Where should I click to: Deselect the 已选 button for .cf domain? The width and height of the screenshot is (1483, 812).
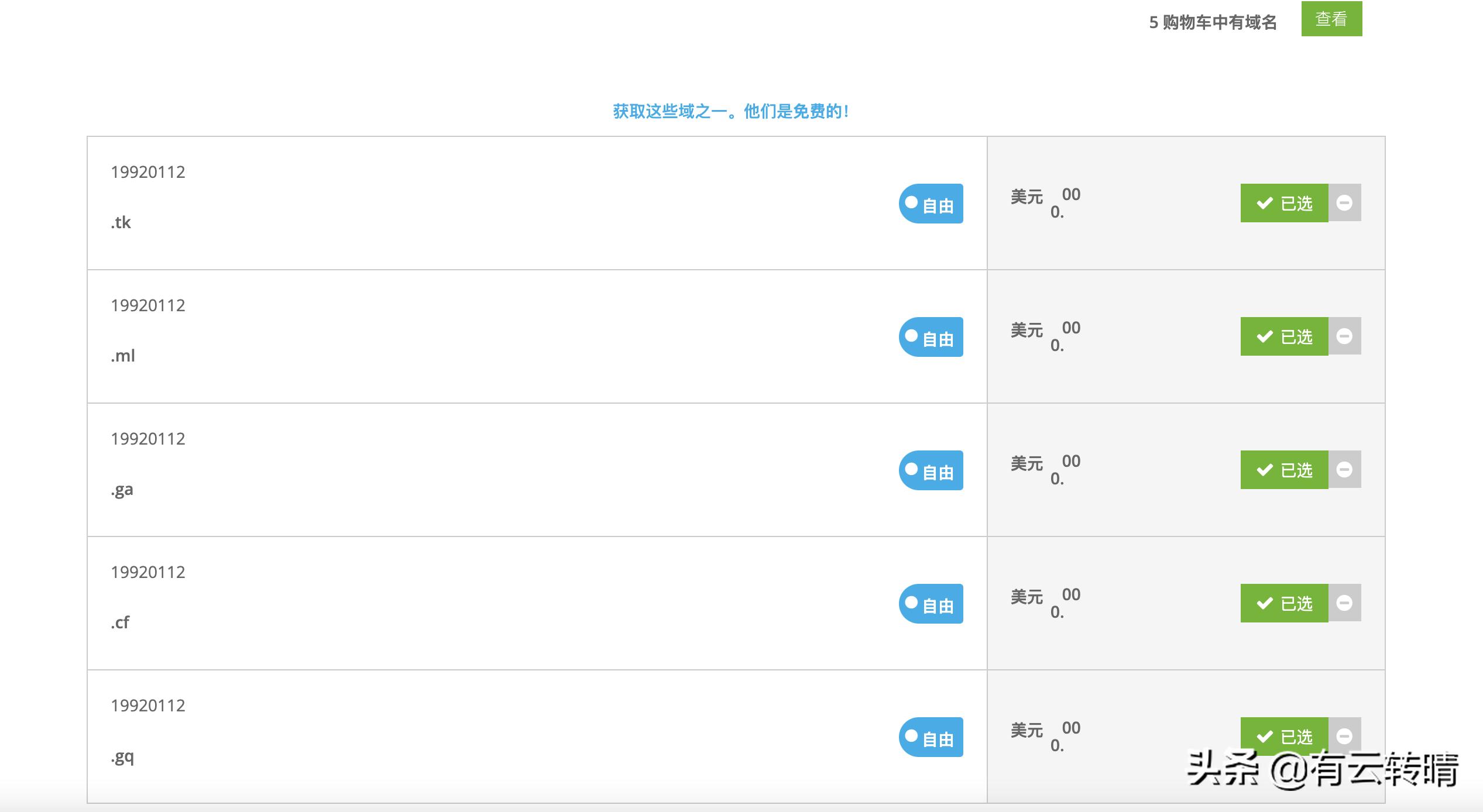click(x=1284, y=603)
